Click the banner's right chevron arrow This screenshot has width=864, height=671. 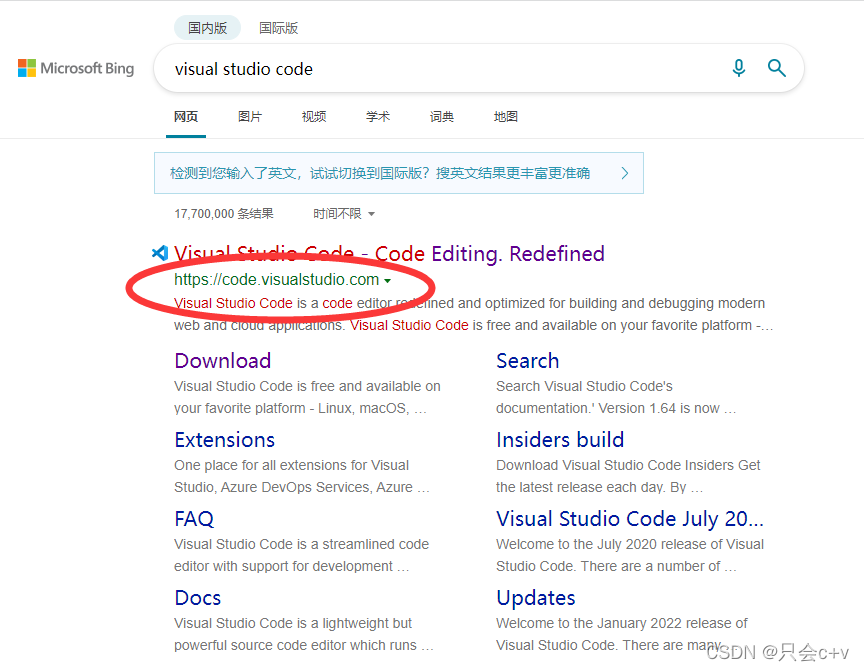pyautogui.click(x=624, y=173)
